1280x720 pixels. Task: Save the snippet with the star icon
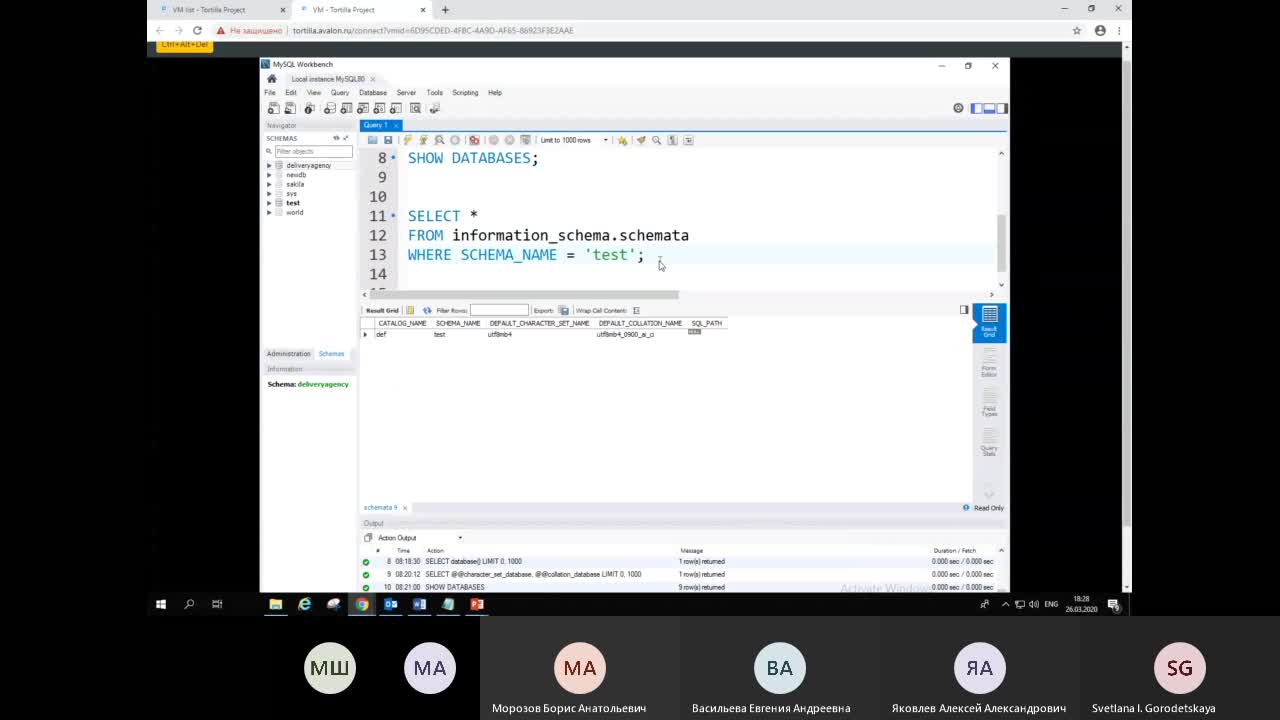pos(622,140)
